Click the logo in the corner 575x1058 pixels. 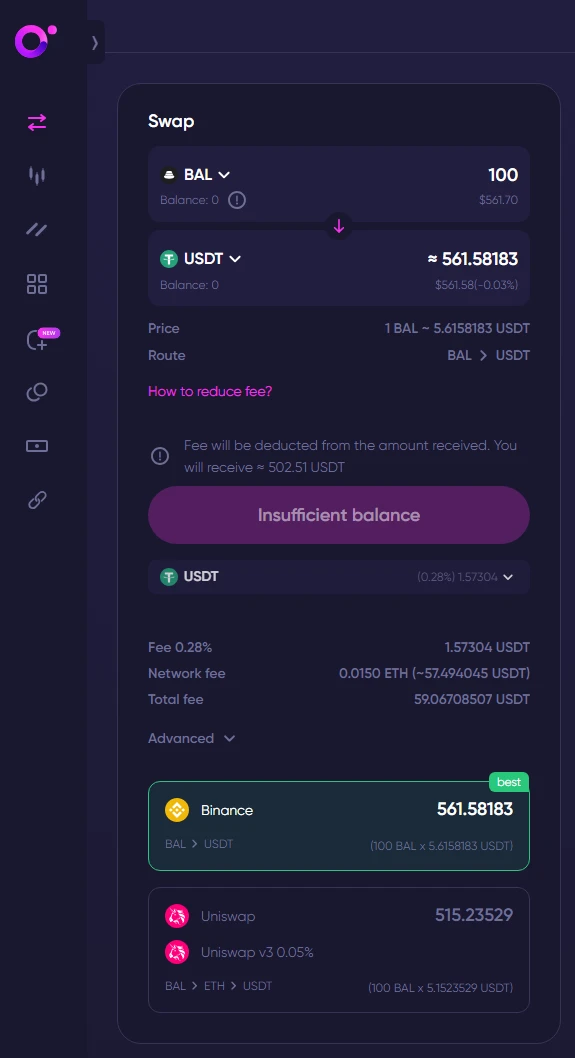point(36,41)
